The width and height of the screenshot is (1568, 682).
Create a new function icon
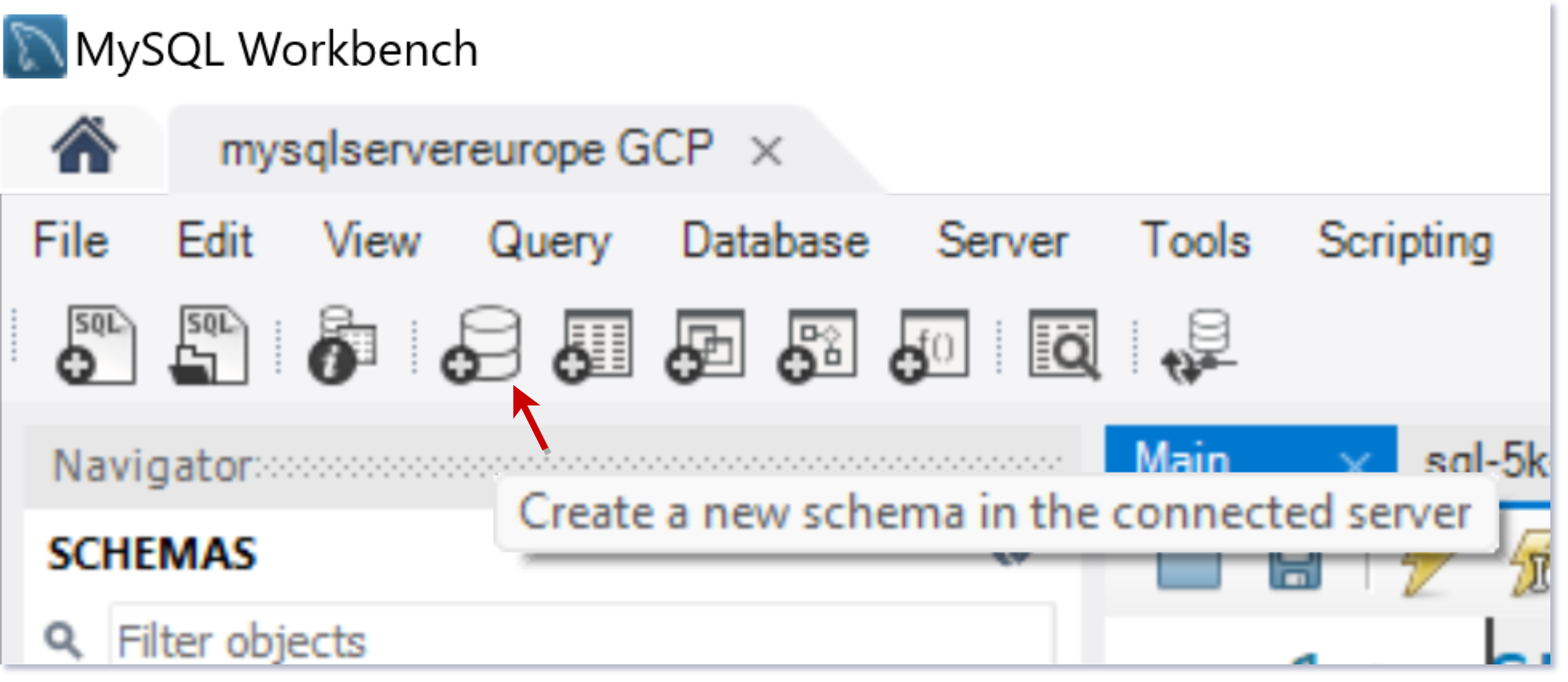(x=929, y=345)
